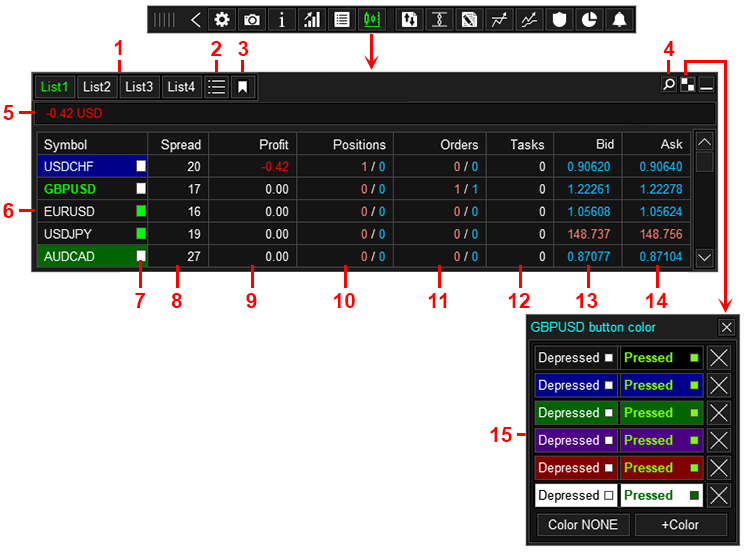
Task: Click the magnifier search icon in panel header
Action: click(x=668, y=85)
